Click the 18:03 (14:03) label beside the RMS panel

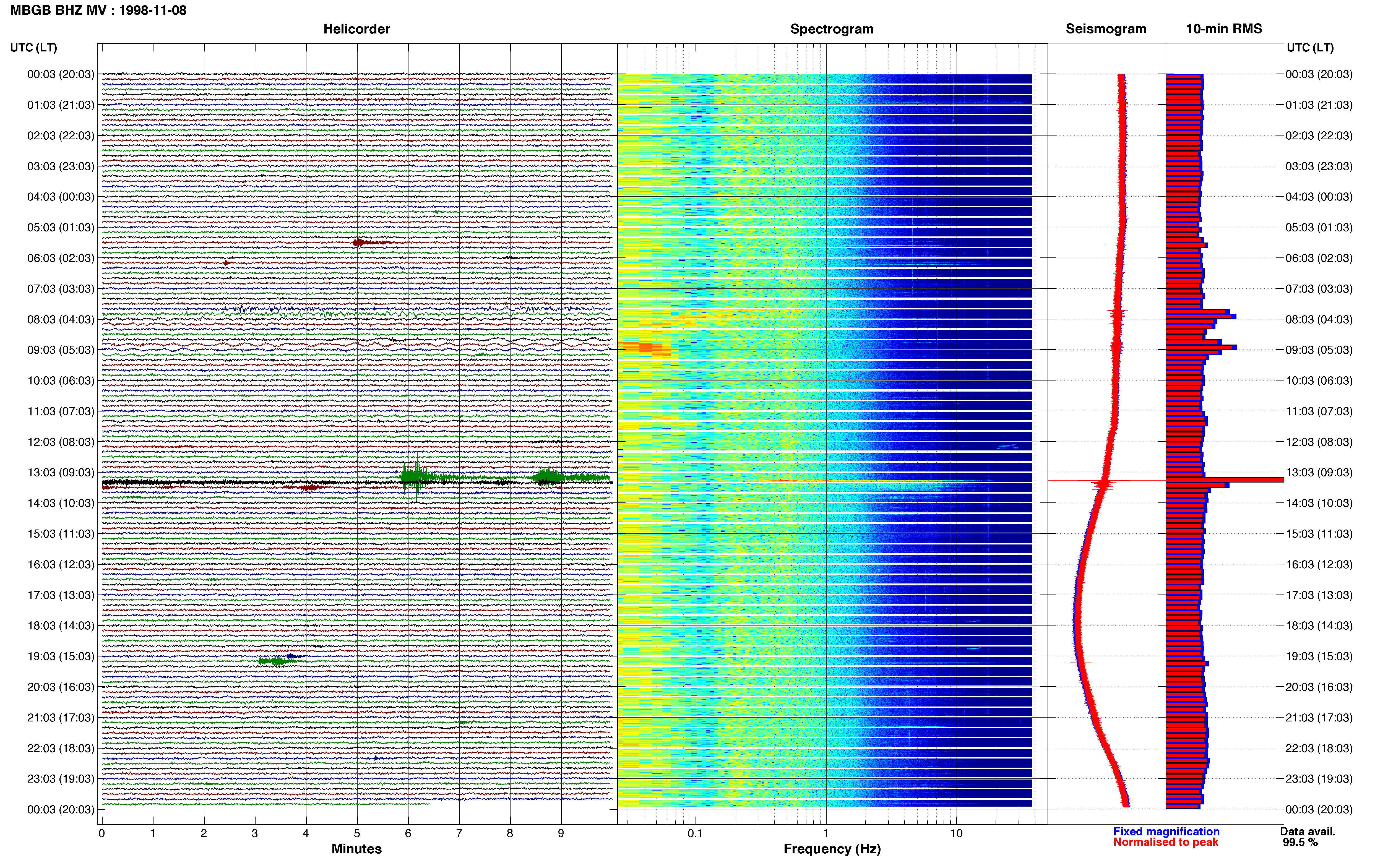pyautogui.click(x=1319, y=626)
